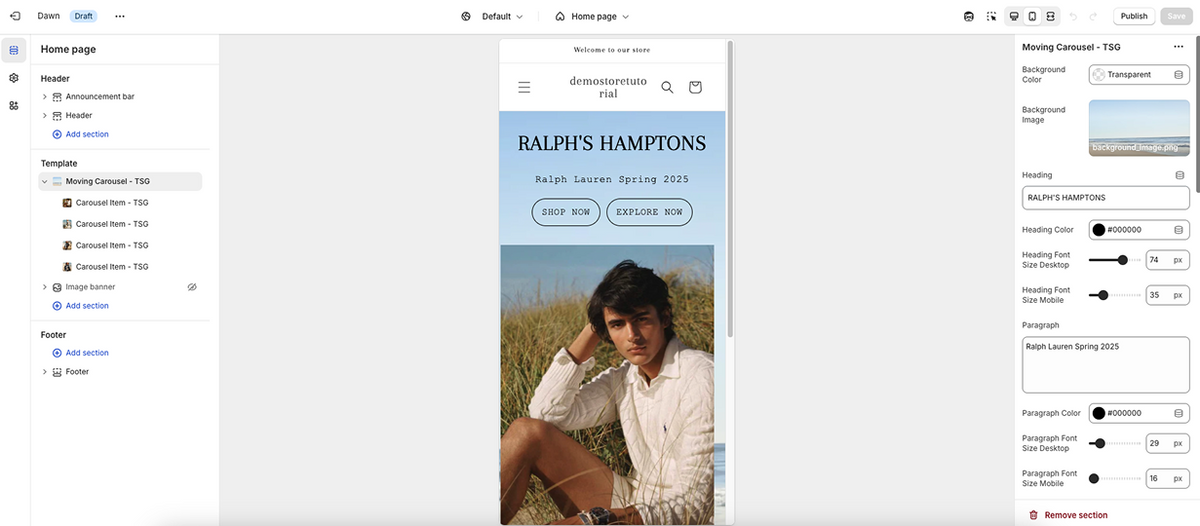Connect dynamic source for Heading field
The width and height of the screenshot is (1200, 526).
click(x=1180, y=175)
